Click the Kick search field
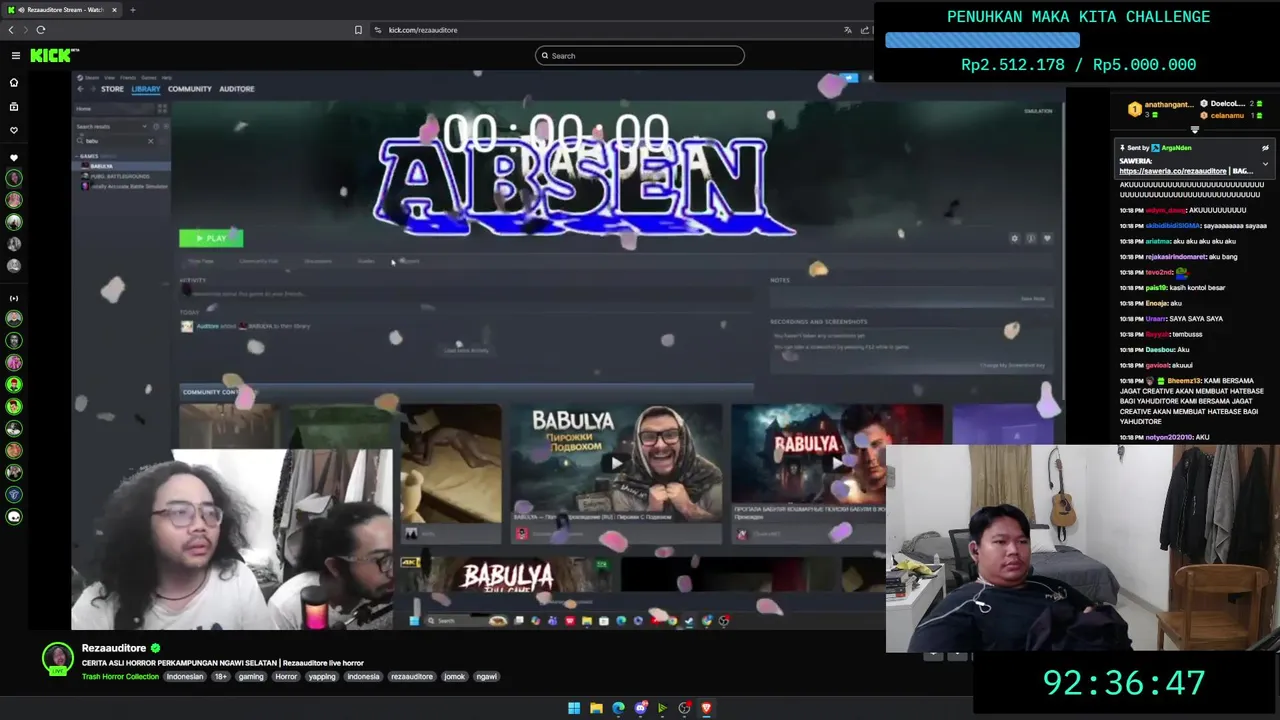 640,56
